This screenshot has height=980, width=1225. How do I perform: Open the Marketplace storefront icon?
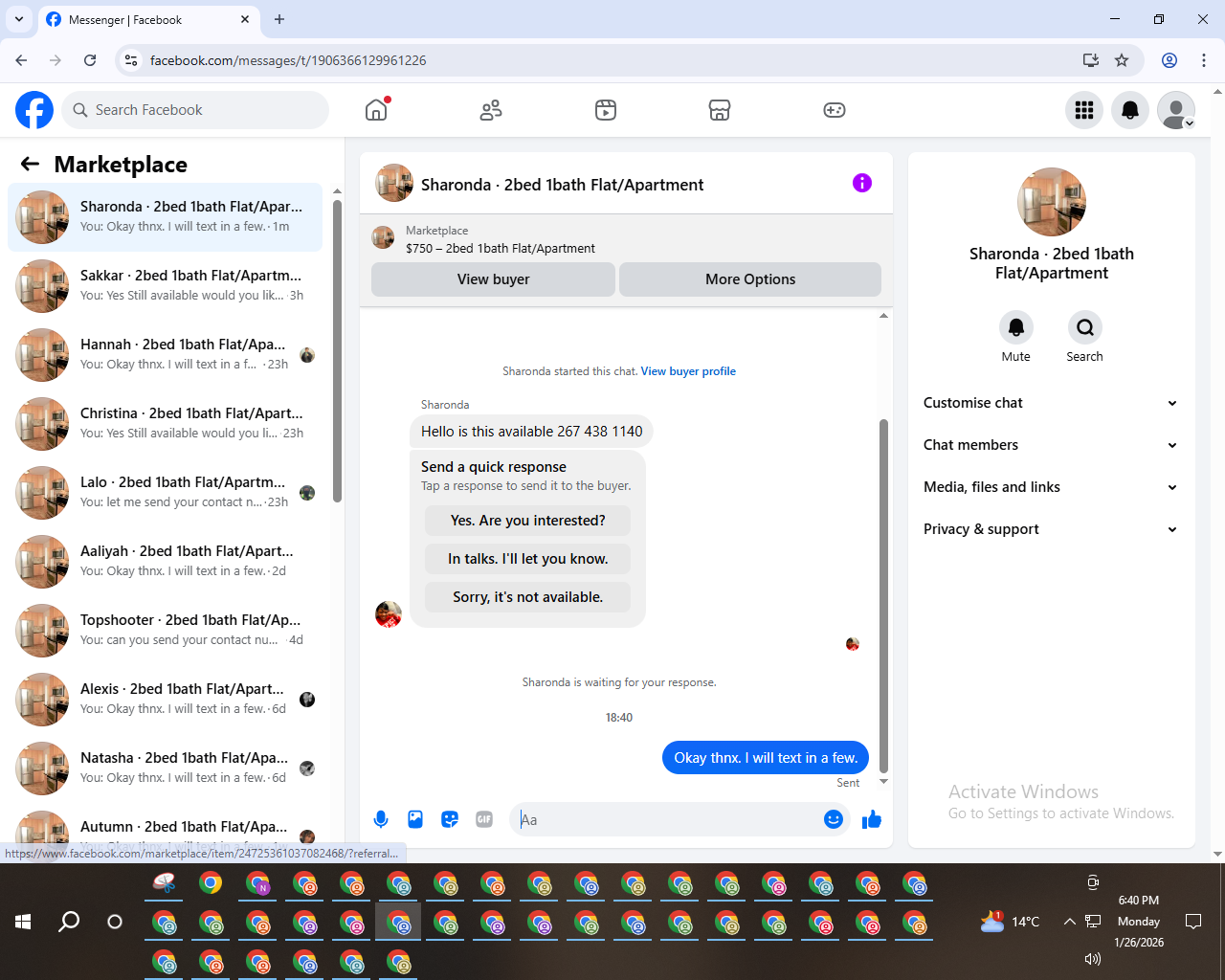[x=720, y=110]
